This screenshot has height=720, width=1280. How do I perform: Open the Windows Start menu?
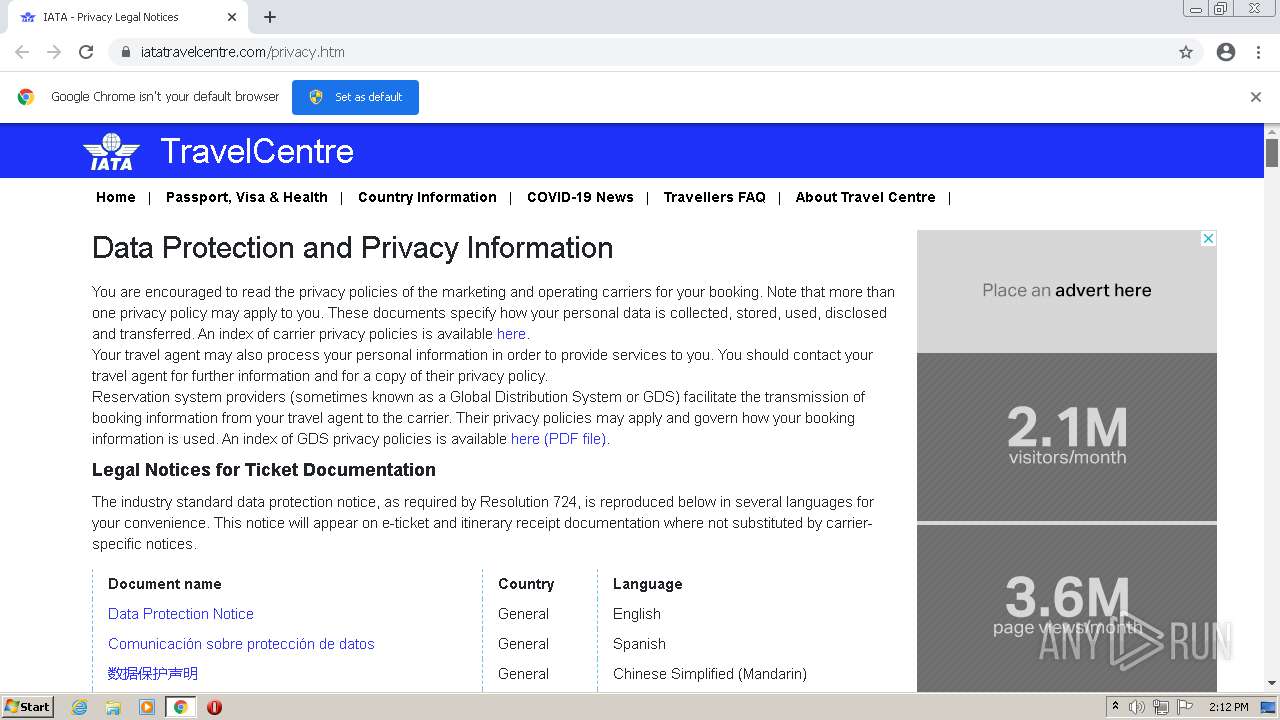[x=27, y=707]
